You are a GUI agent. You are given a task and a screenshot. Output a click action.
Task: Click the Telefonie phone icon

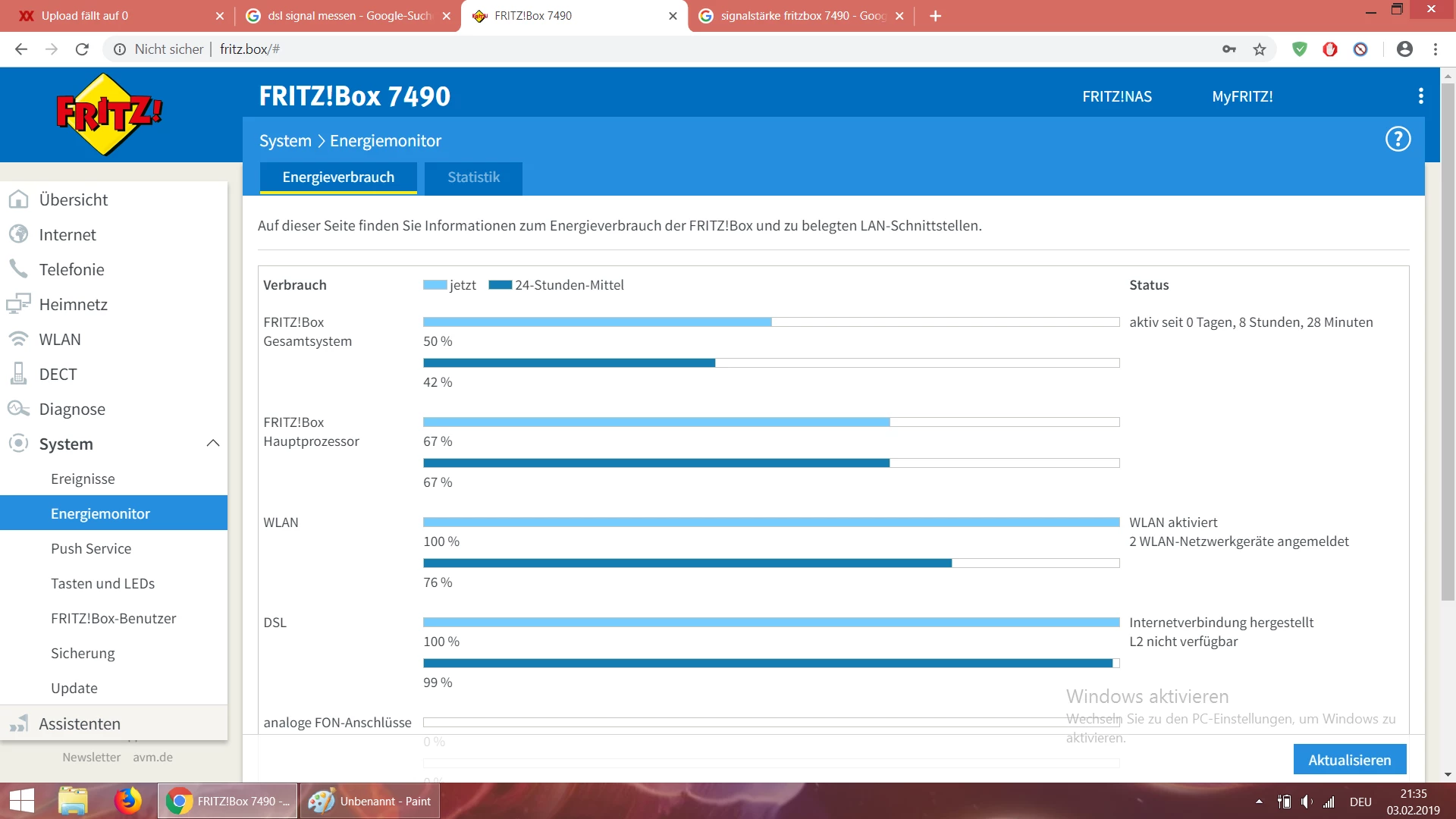tap(18, 269)
